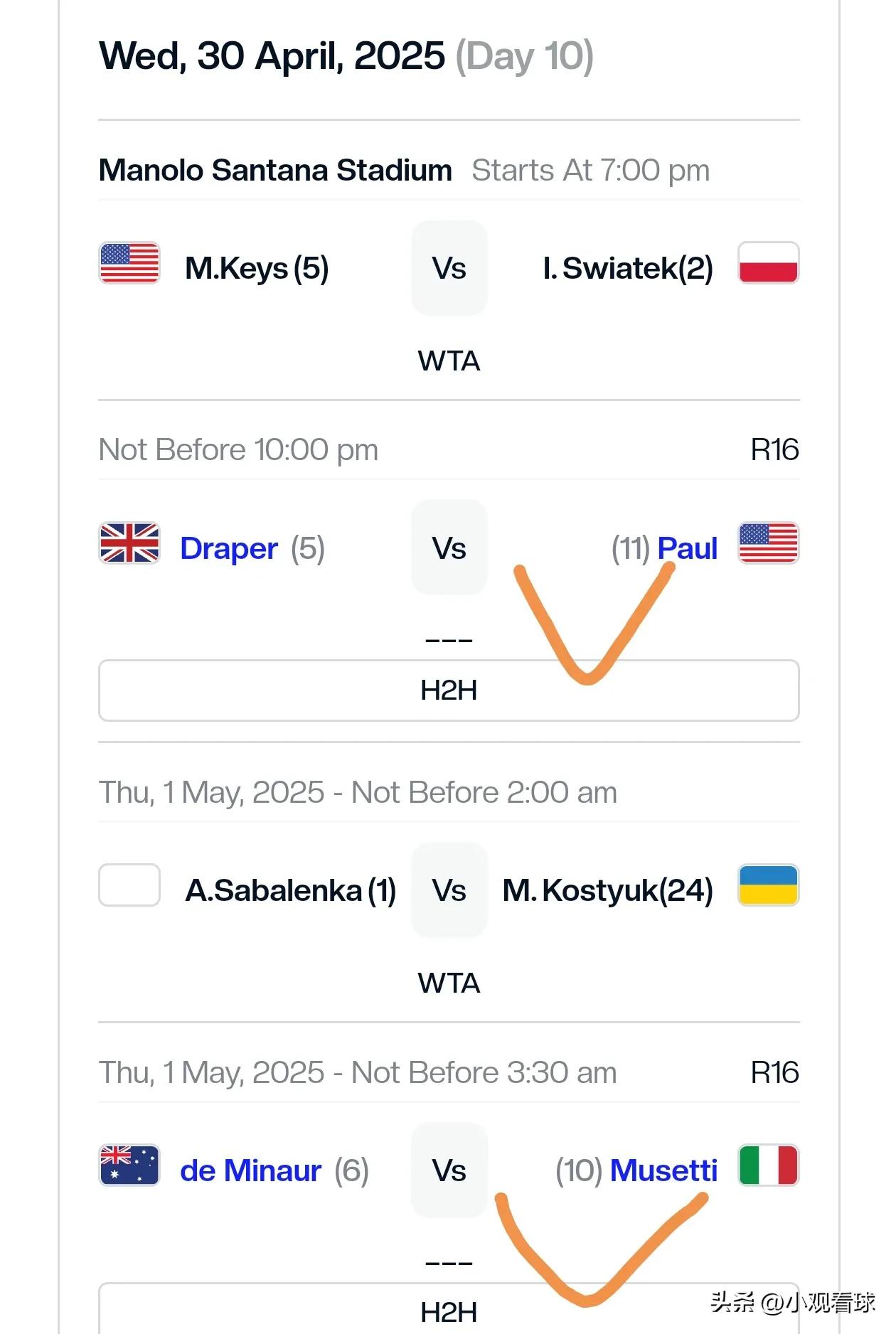Open H2H for Draper vs Paul
This screenshot has height=1334, width=896.
(449, 690)
